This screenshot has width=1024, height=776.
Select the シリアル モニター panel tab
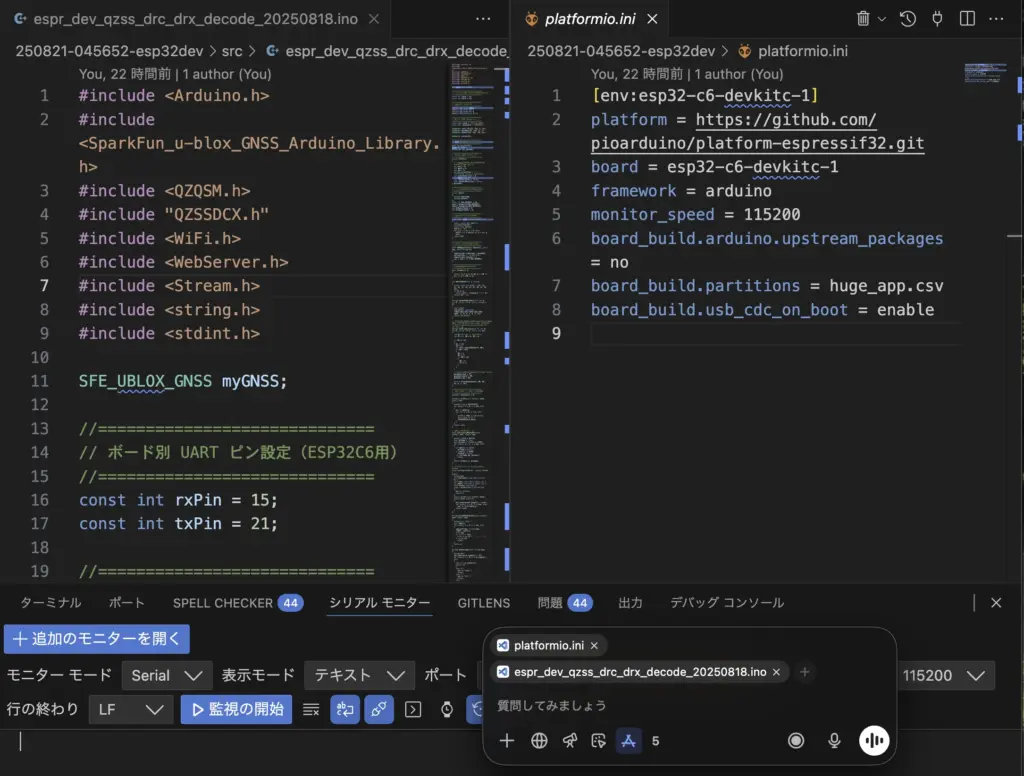coord(379,602)
